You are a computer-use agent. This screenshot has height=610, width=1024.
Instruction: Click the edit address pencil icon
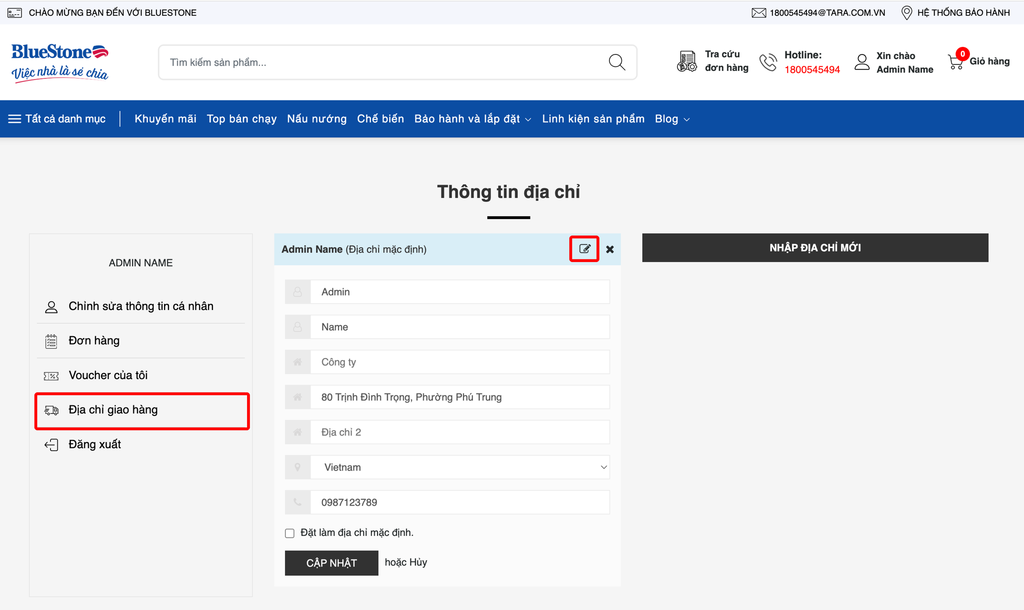[585, 249]
